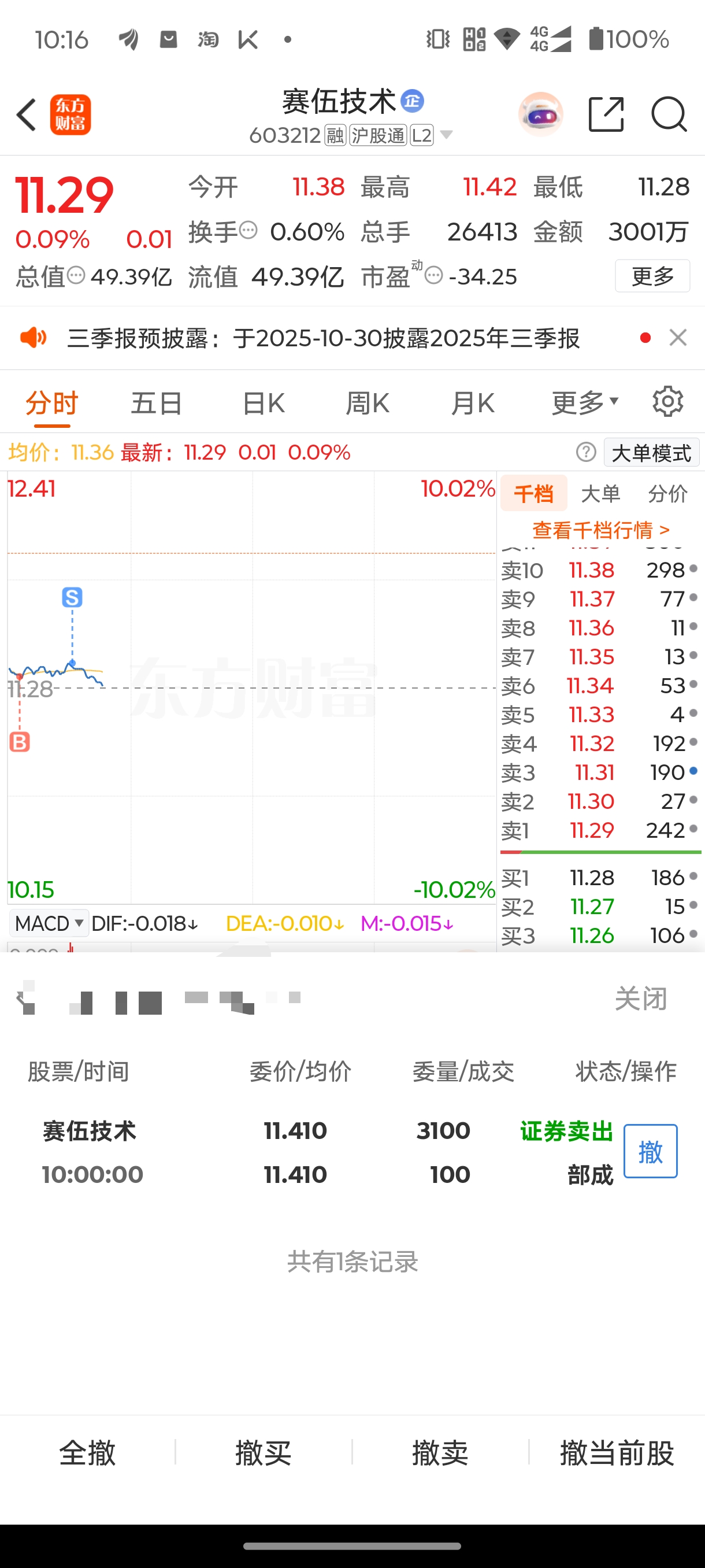This screenshot has width=705, height=1568.
Task: Open the search magnifier icon
Action: [x=669, y=114]
